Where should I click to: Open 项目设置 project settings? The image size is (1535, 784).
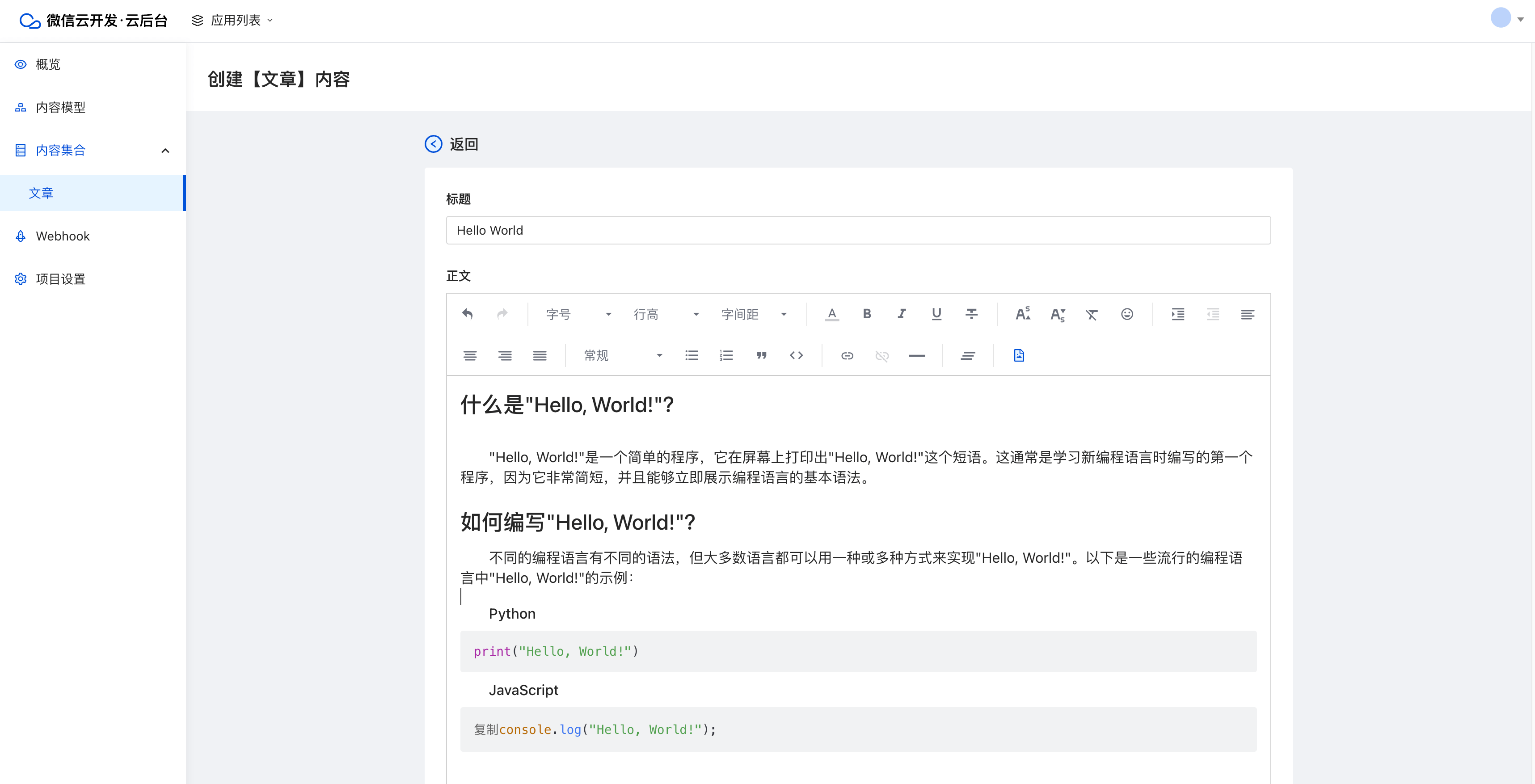(x=93, y=279)
